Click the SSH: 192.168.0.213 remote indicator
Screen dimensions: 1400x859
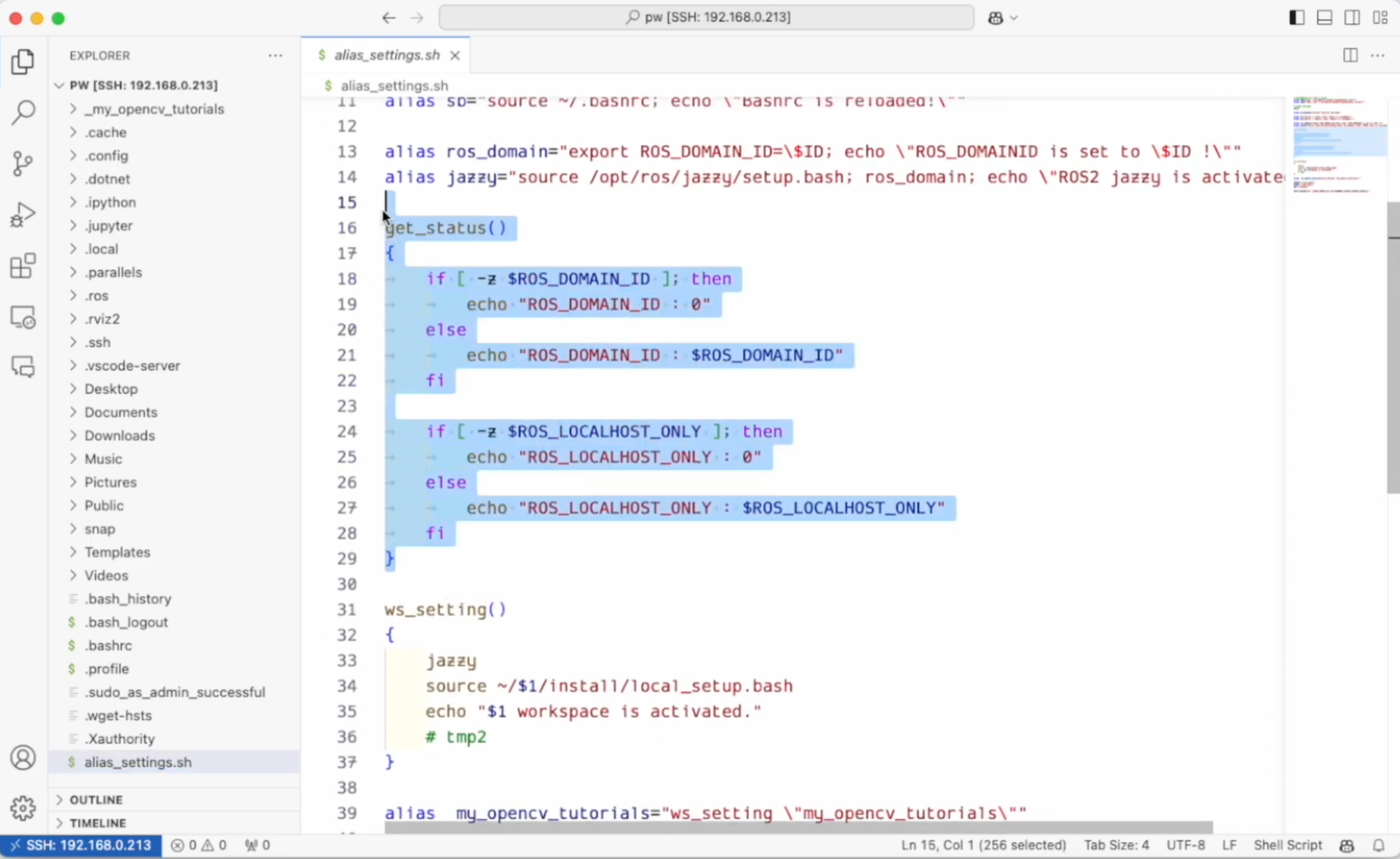[x=81, y=845]
